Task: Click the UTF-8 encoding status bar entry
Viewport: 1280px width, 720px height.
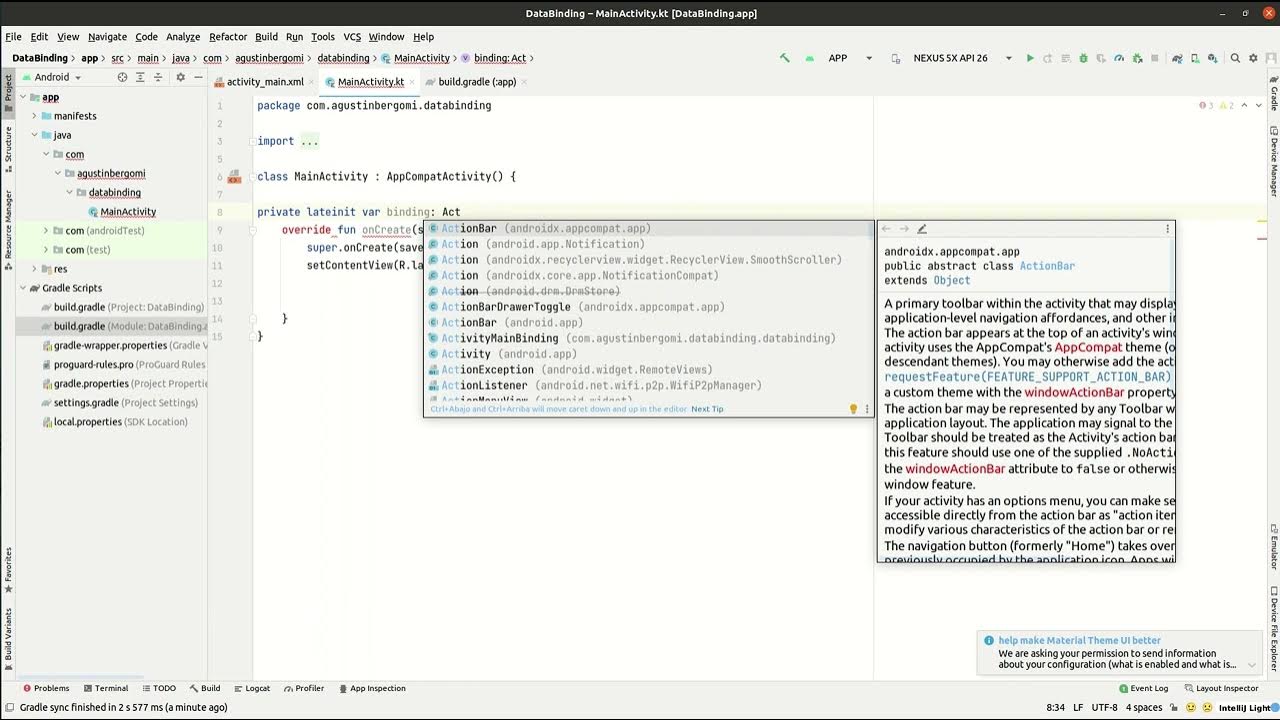Action: (x=1104, y=707)
